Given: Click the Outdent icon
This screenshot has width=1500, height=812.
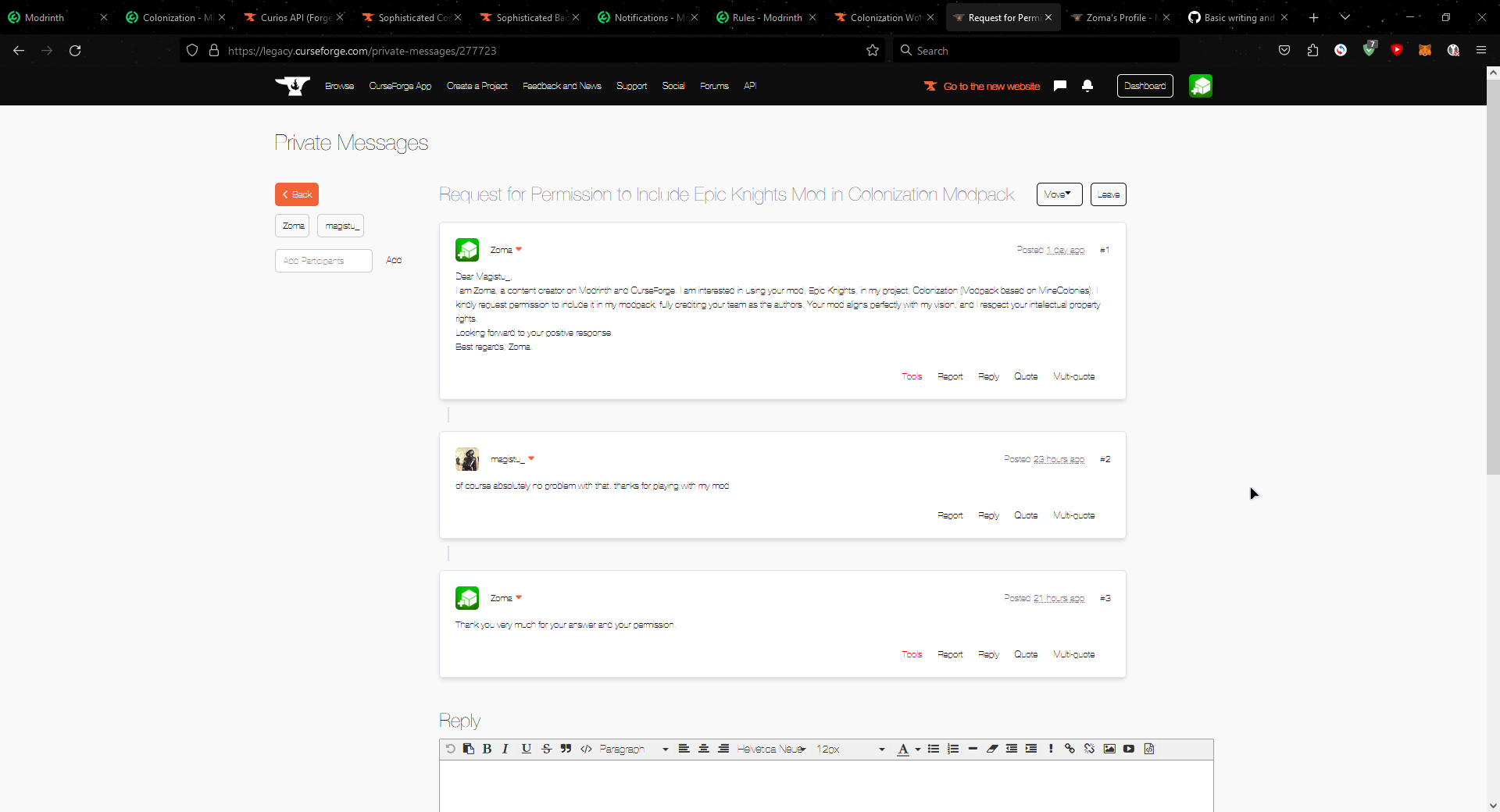Looking at the screenshot, I should [x=1012, y=749].
